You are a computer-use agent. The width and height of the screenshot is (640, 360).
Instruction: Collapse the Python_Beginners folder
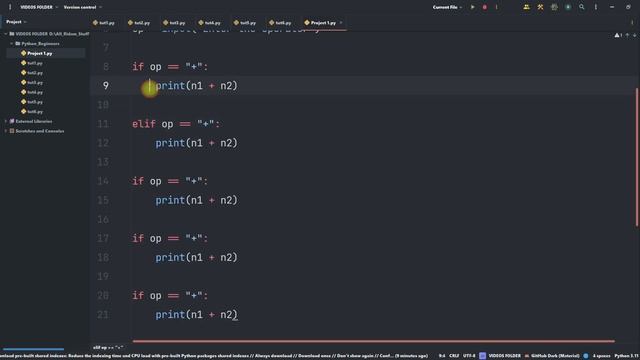click(x=11, y=44)
